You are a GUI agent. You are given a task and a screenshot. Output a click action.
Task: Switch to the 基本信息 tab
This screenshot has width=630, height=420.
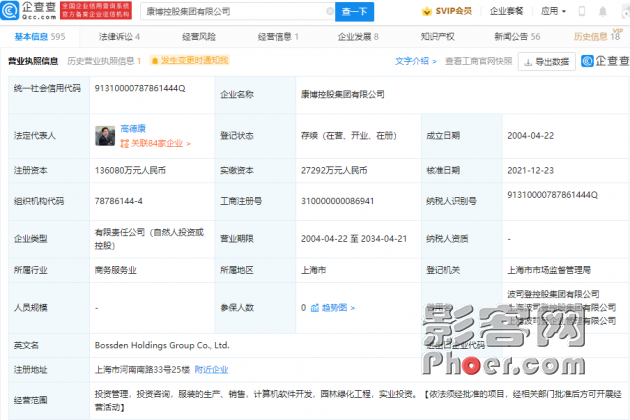[39, 37]
